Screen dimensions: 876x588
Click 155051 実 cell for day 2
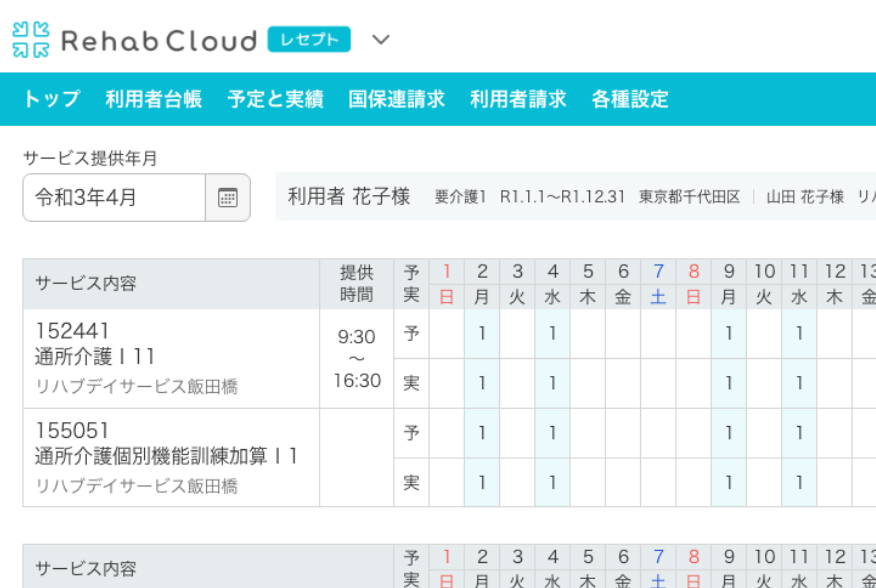[482, 482]
